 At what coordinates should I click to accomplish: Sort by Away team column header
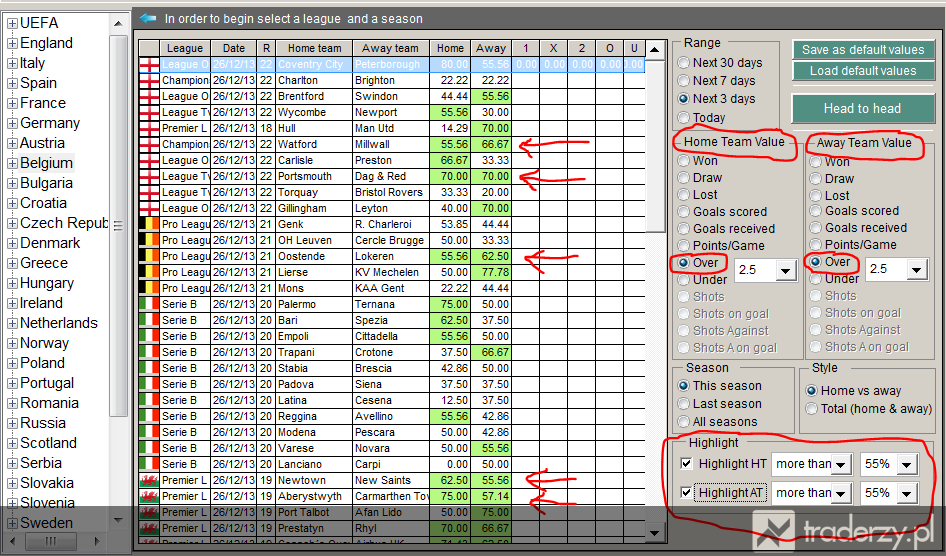point(390,48)
